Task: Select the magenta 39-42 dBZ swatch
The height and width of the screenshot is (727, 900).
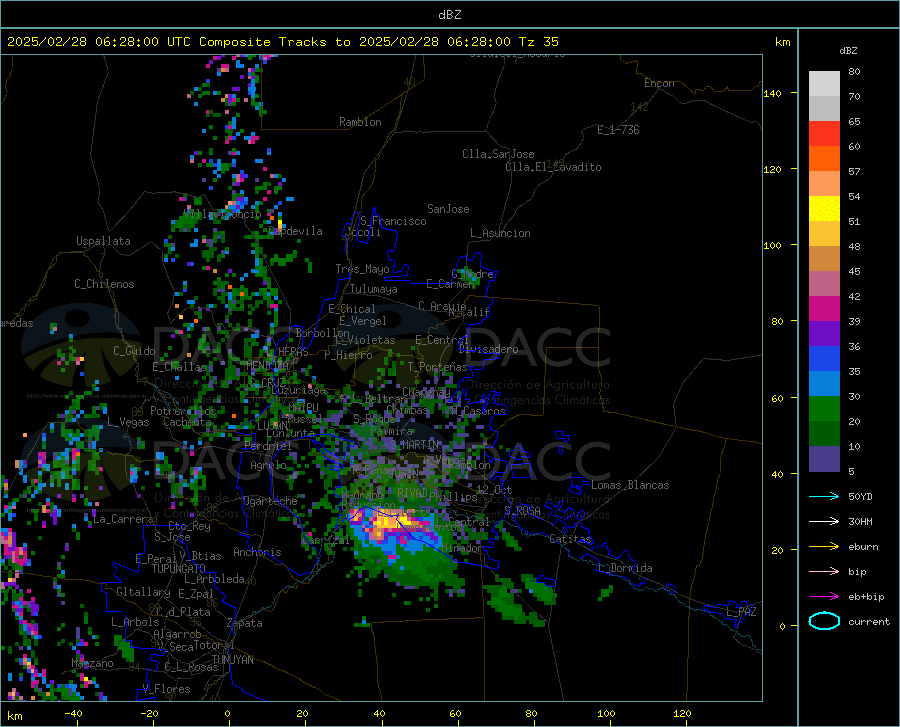Action: point(824,309)
